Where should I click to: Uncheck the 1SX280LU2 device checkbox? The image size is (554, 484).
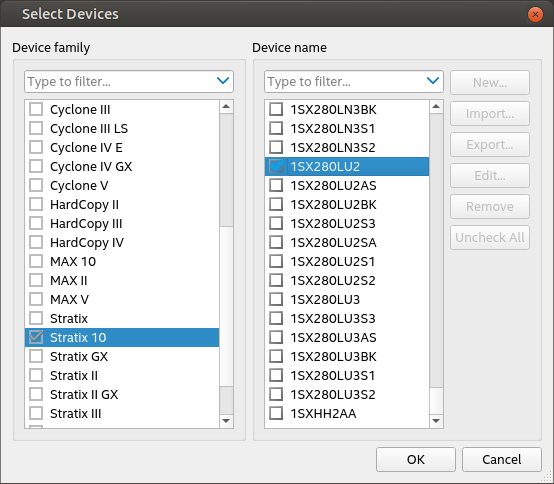pyautogui.click(x=276, y=166)
